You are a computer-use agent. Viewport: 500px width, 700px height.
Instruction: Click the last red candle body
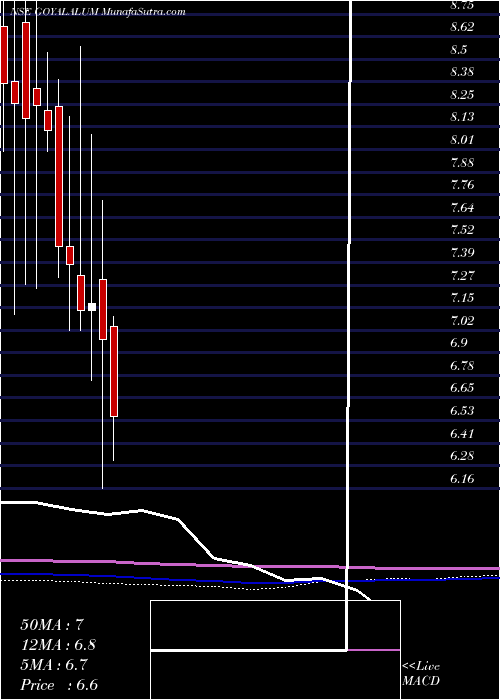coord(114,371)
